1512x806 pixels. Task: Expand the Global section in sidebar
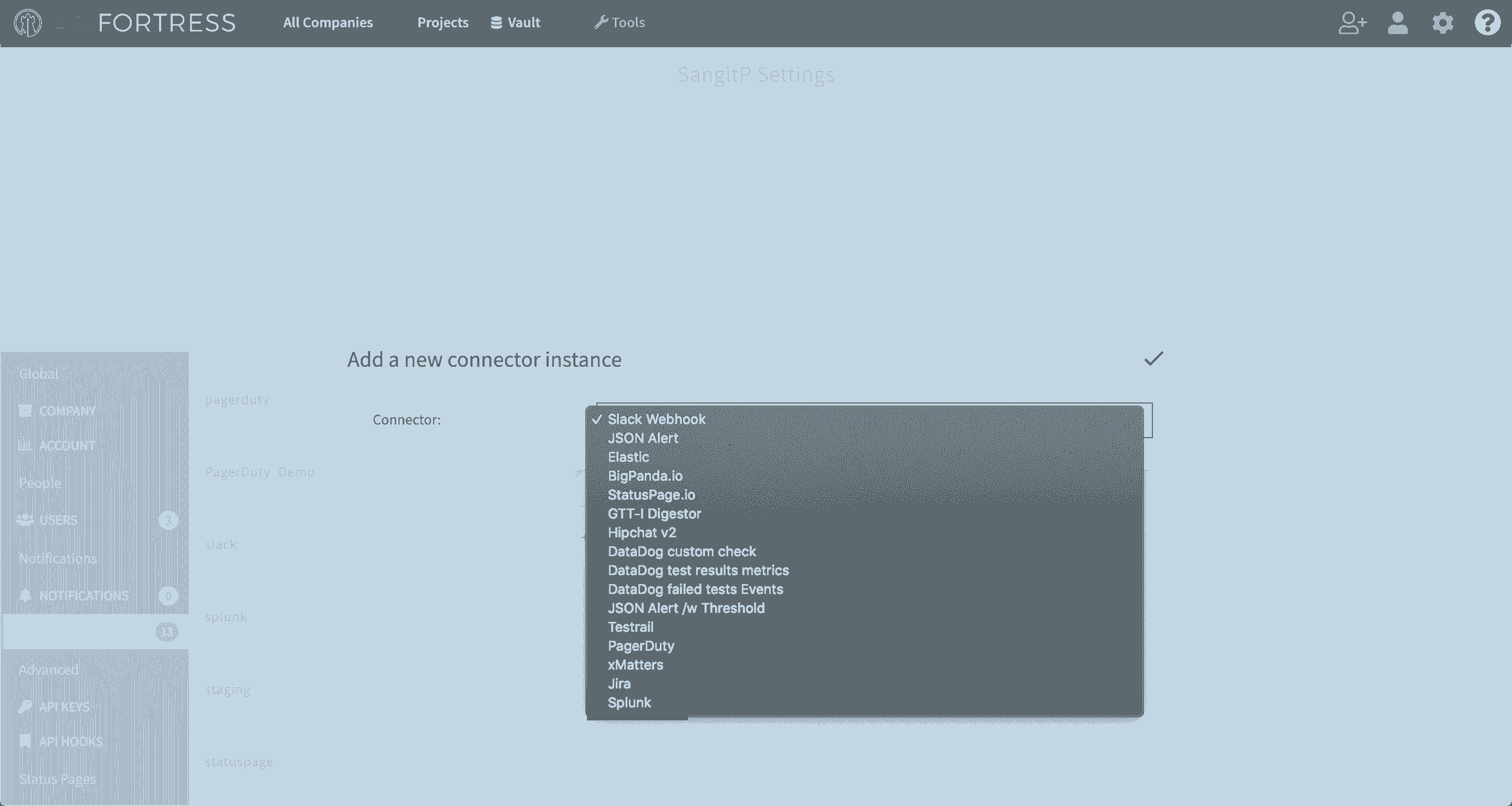point(39,374)
